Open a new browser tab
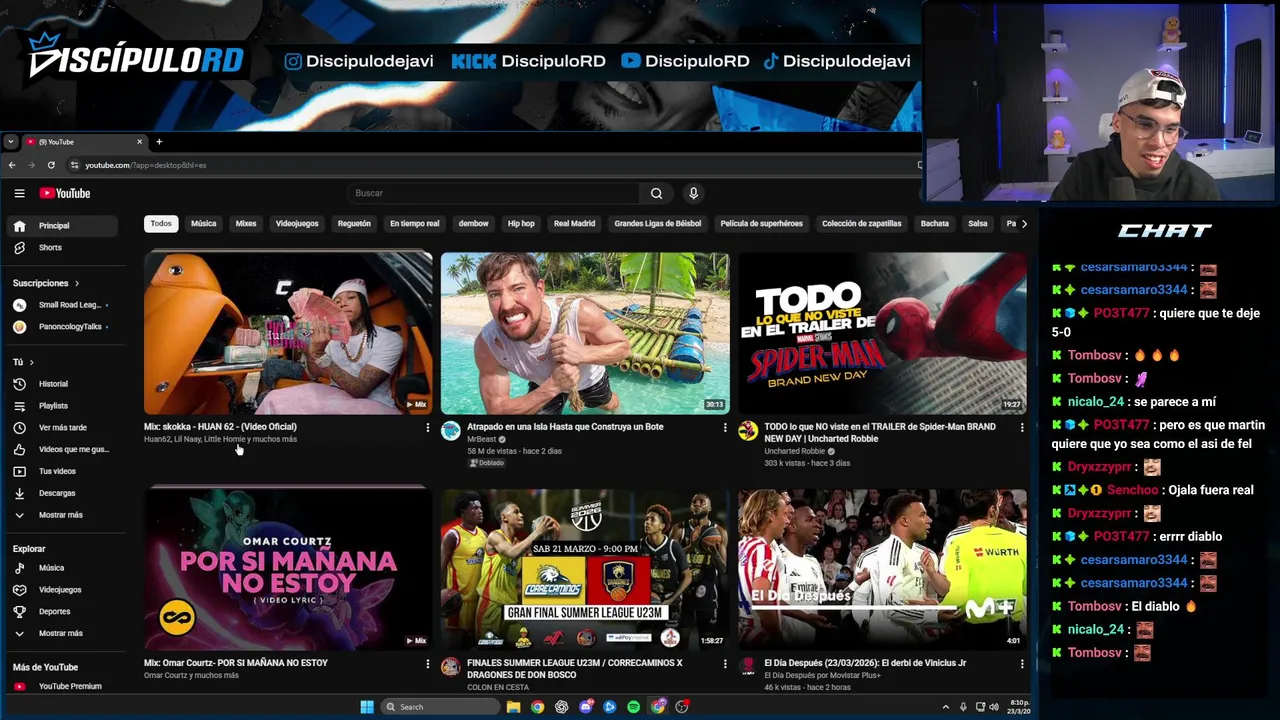 pos(159,142)
